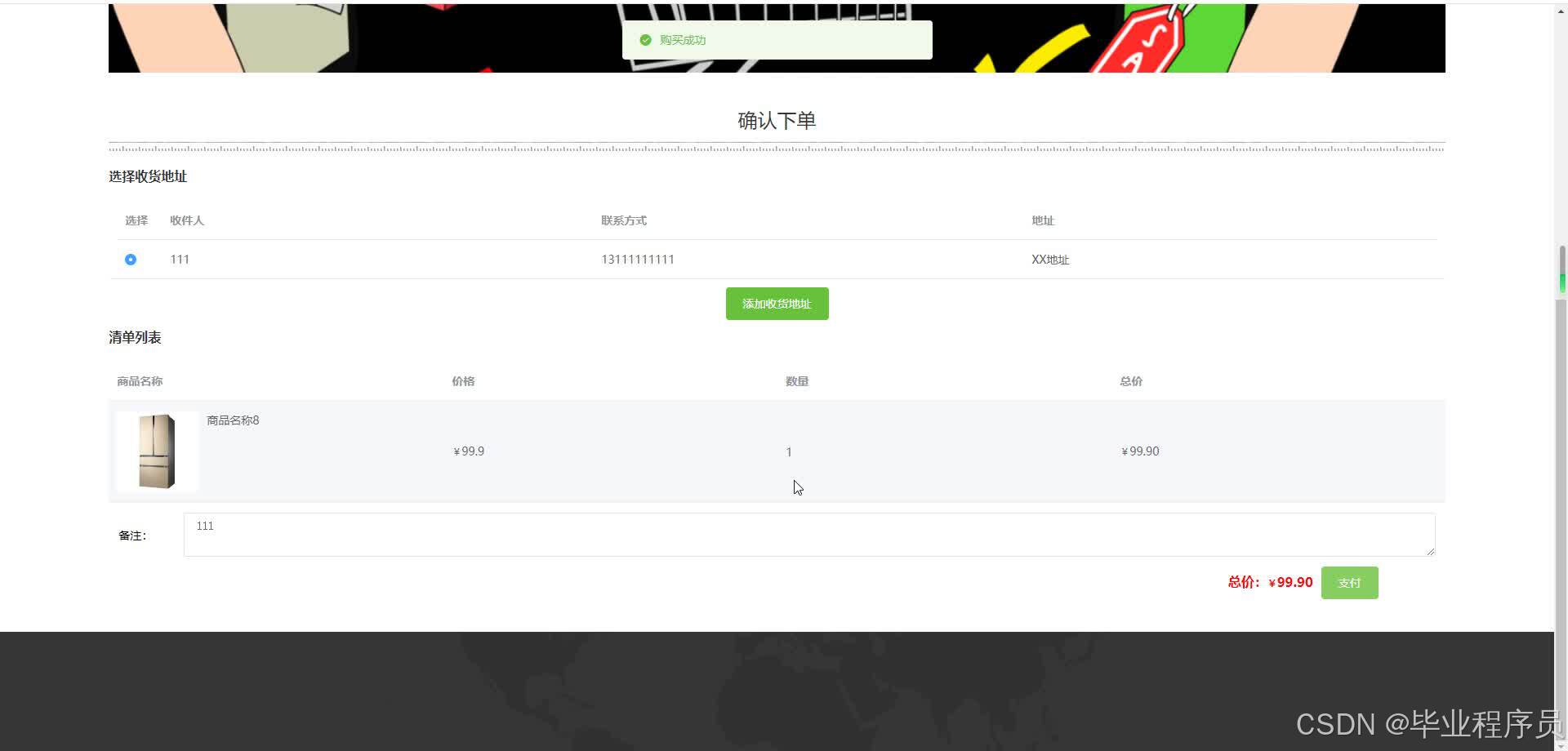Click the 价格 column header

463,381
